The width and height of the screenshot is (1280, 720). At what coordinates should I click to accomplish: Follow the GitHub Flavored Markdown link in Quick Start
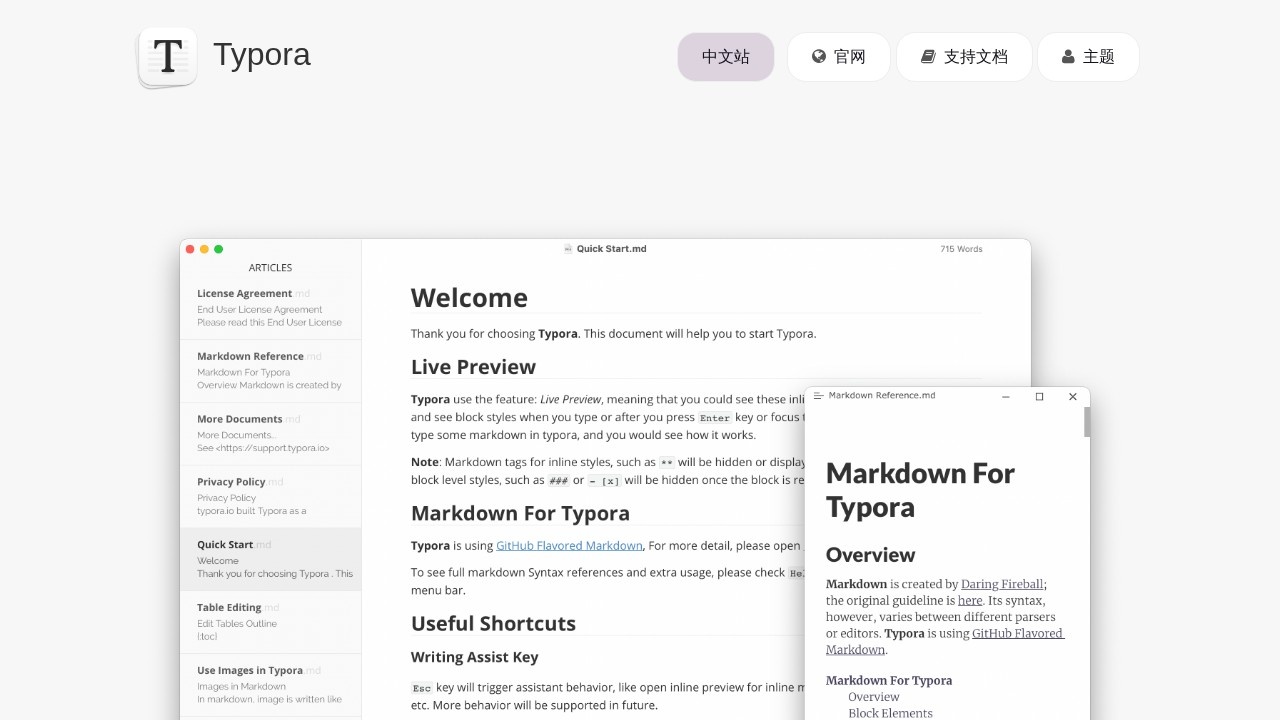569,546
